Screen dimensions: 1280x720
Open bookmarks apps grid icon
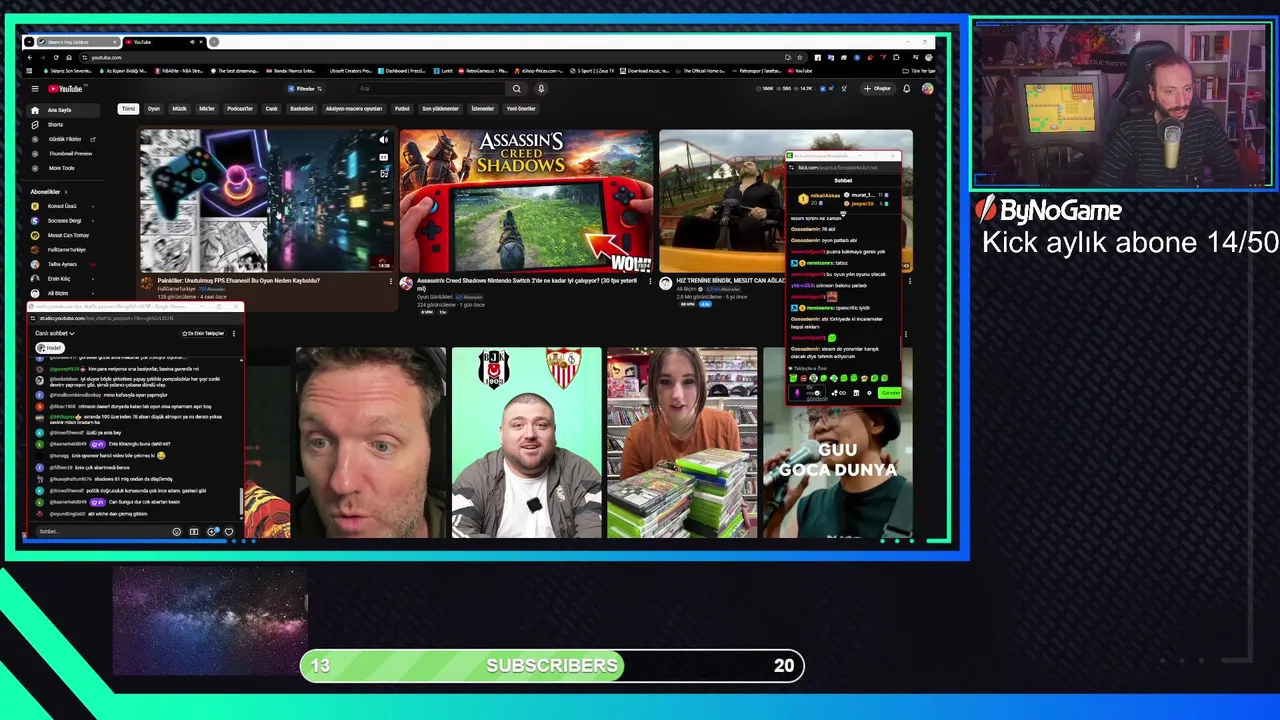click(x=29, y=71)
